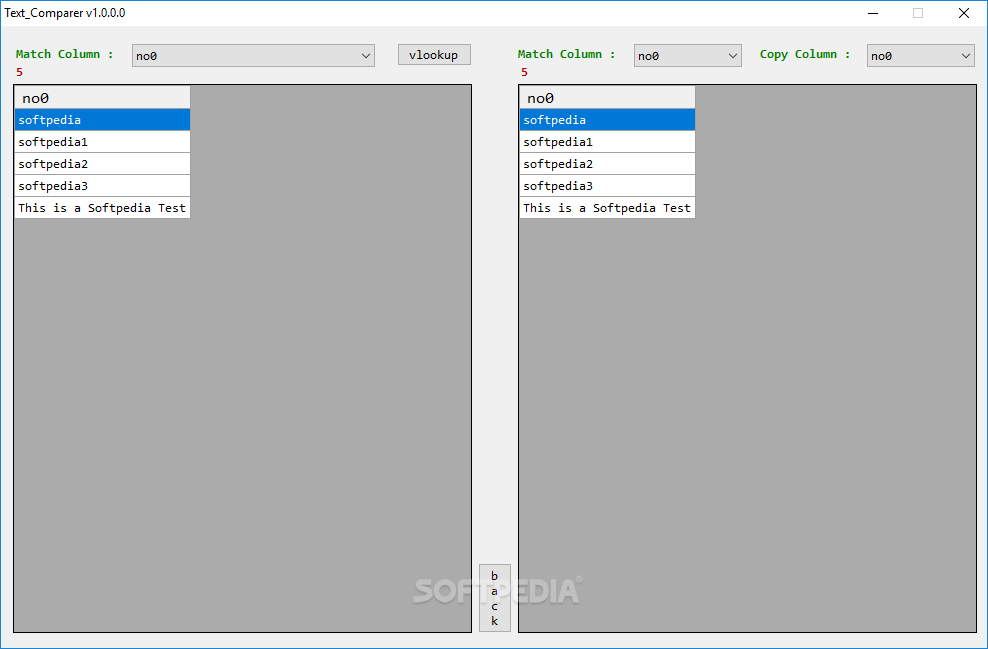
Task: Select softpedia3 row in left table
Action: (103, 186)
